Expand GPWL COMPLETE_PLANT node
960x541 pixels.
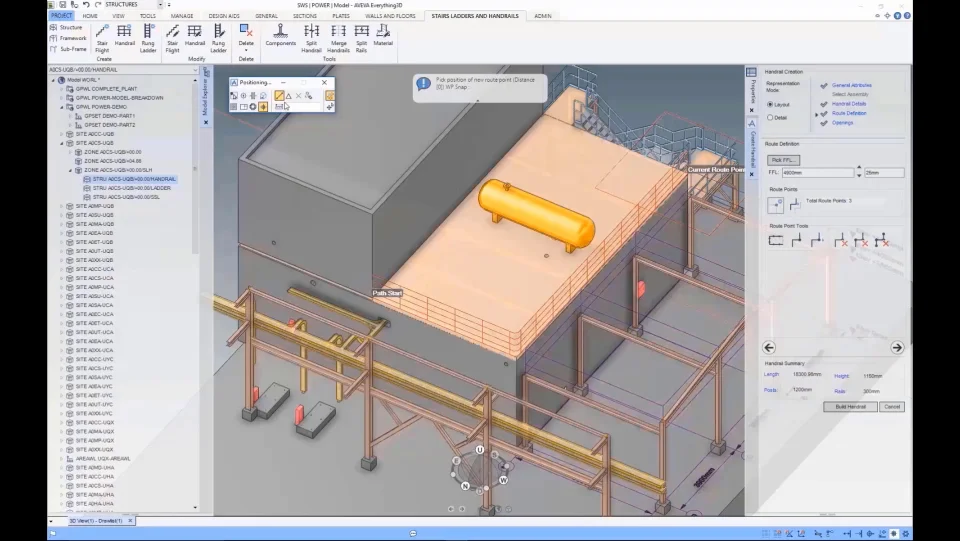[62, 89]
